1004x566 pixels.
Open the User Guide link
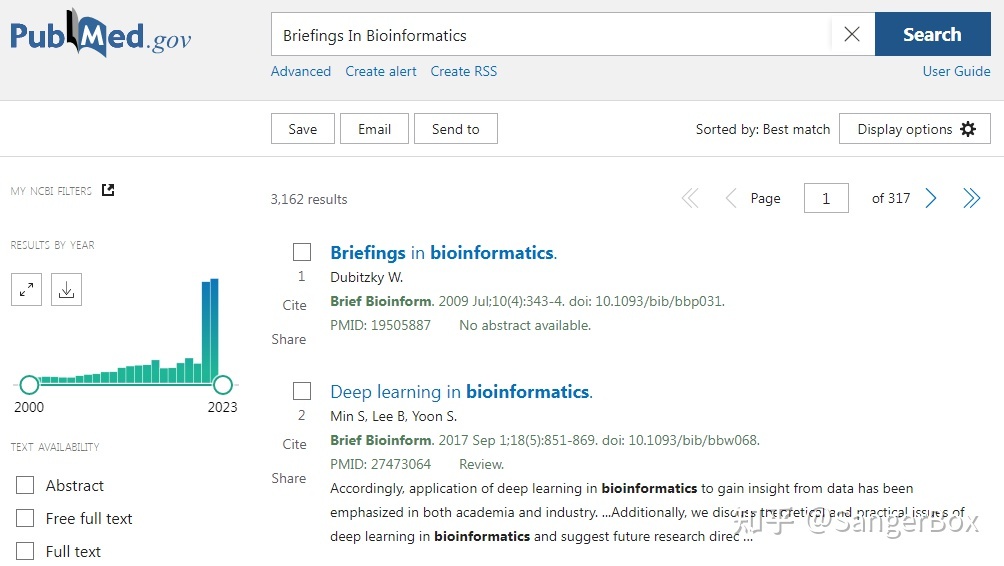tap(956, 71)
